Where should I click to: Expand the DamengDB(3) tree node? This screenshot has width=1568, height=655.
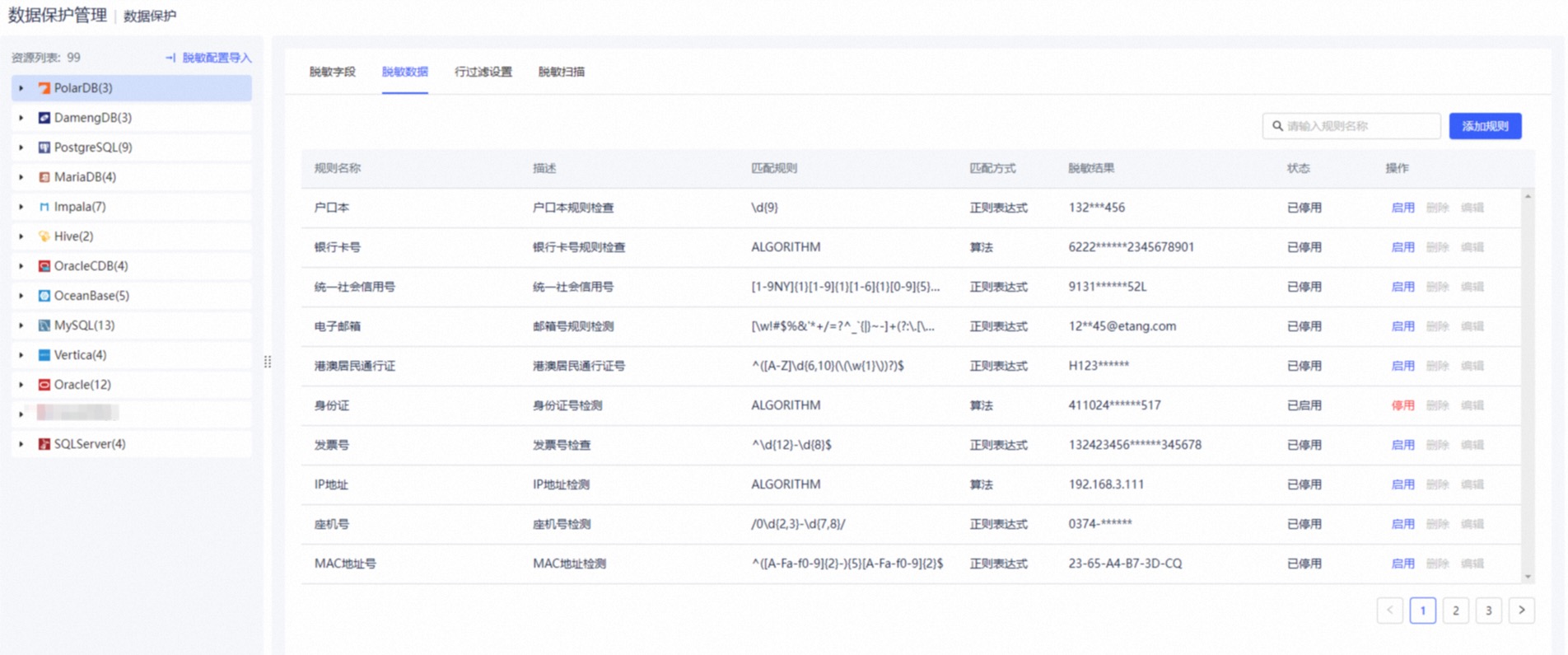[x=21, y=118]
